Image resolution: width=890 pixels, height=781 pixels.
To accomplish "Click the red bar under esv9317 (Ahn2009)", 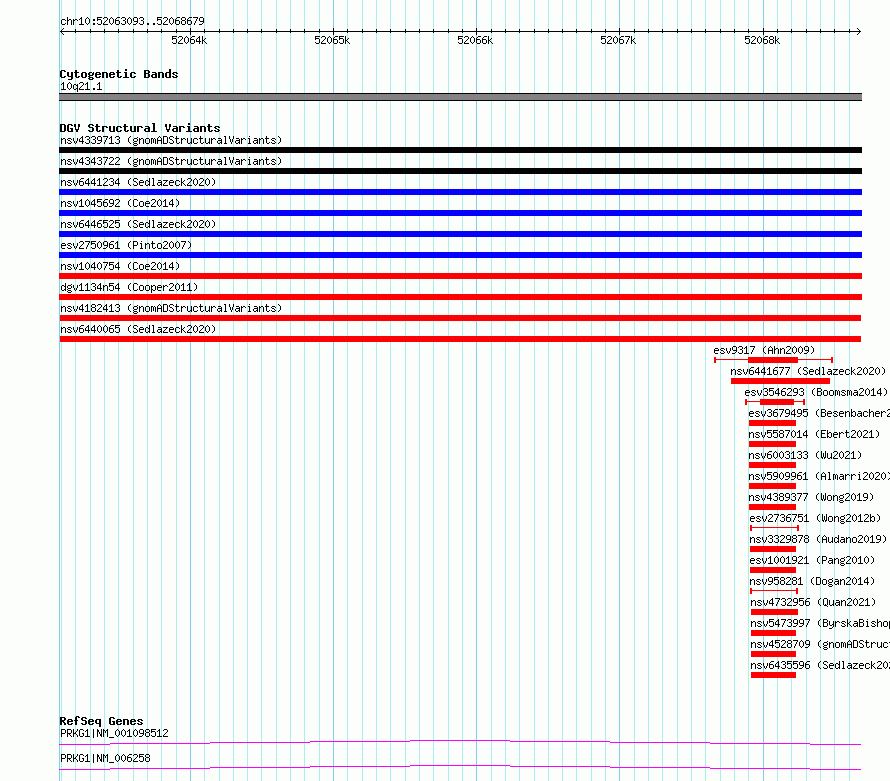I will click(773, 360).
